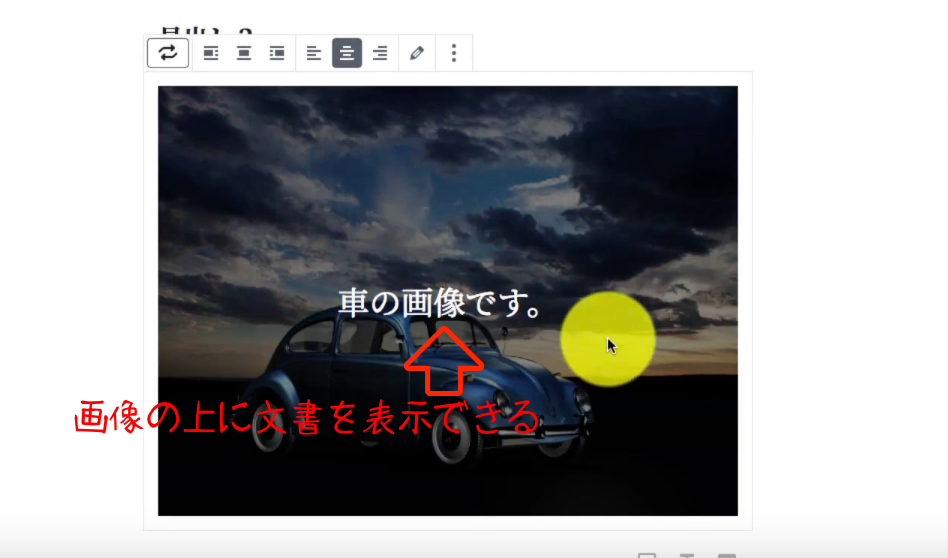948x558 pixels.
Task: Click the pencil edit media icon
Action: pyautogui.click(x=417, y=53)
